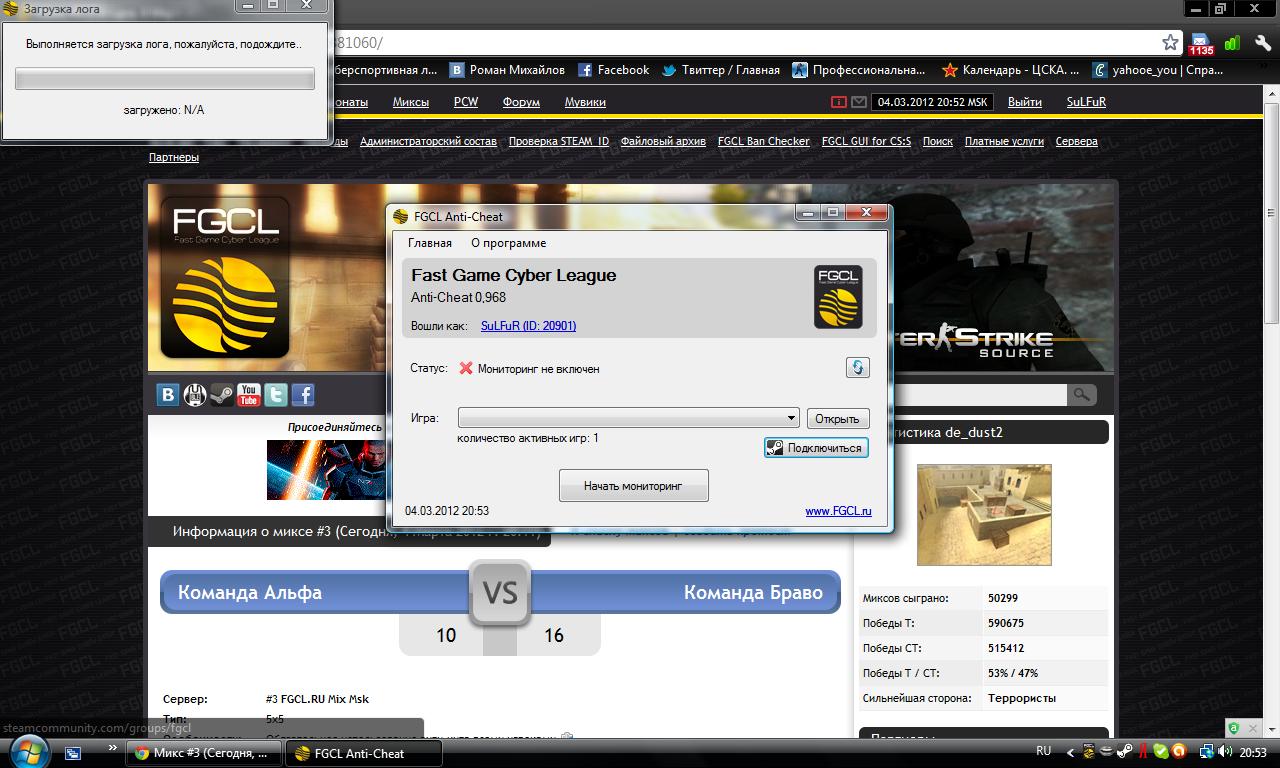Show hidden tray icons arrow

coord(1071,752)
